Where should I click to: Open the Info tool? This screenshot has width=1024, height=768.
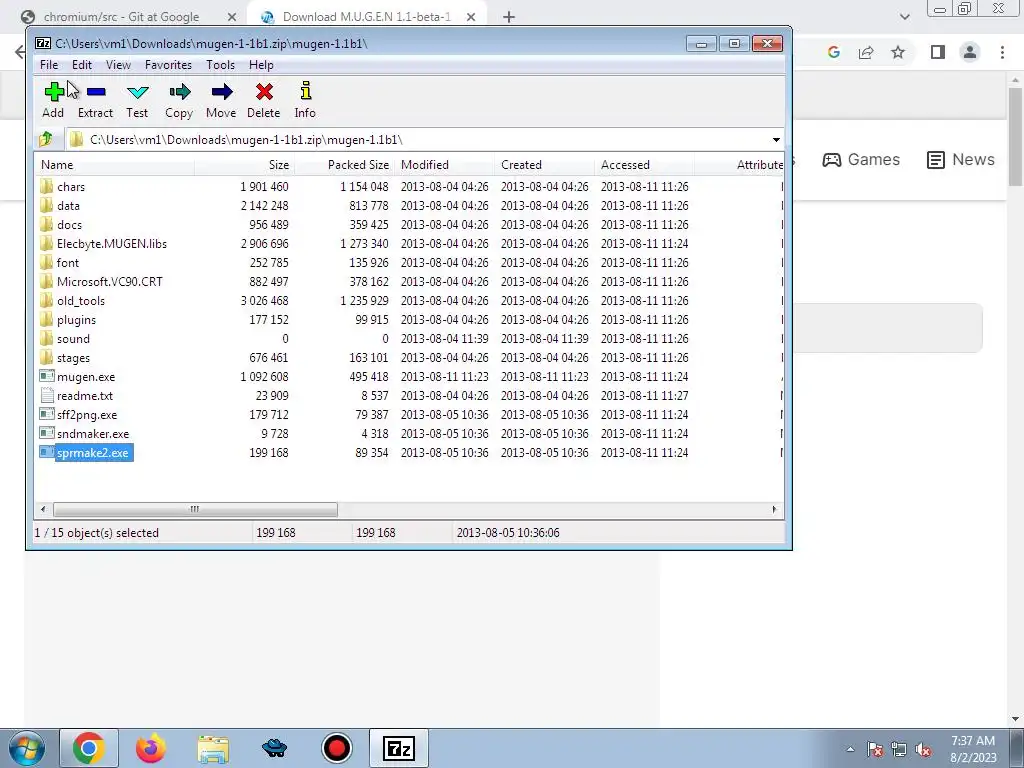click(x=305, y=91)
